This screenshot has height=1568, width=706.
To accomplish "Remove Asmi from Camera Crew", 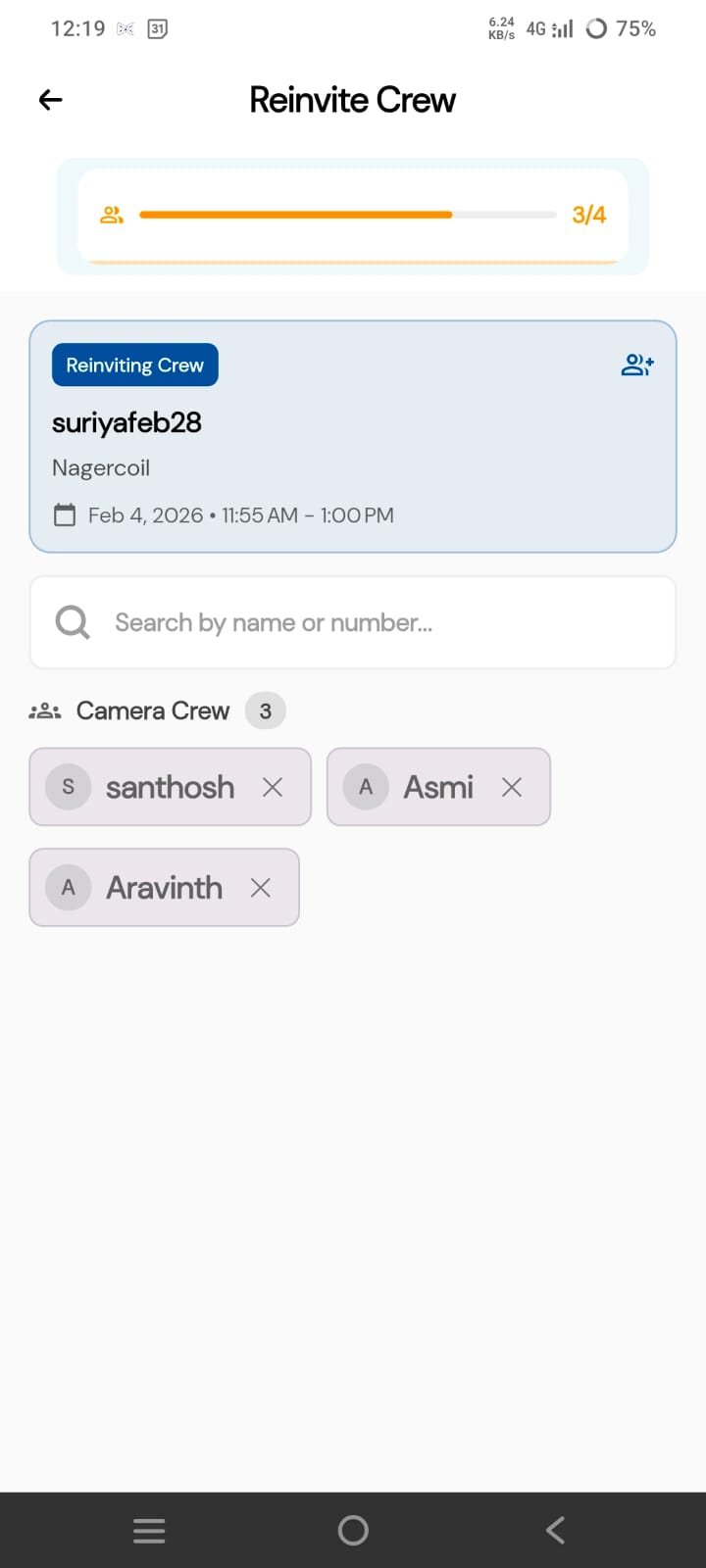I will pyautogui.click(x=512, y=787).
